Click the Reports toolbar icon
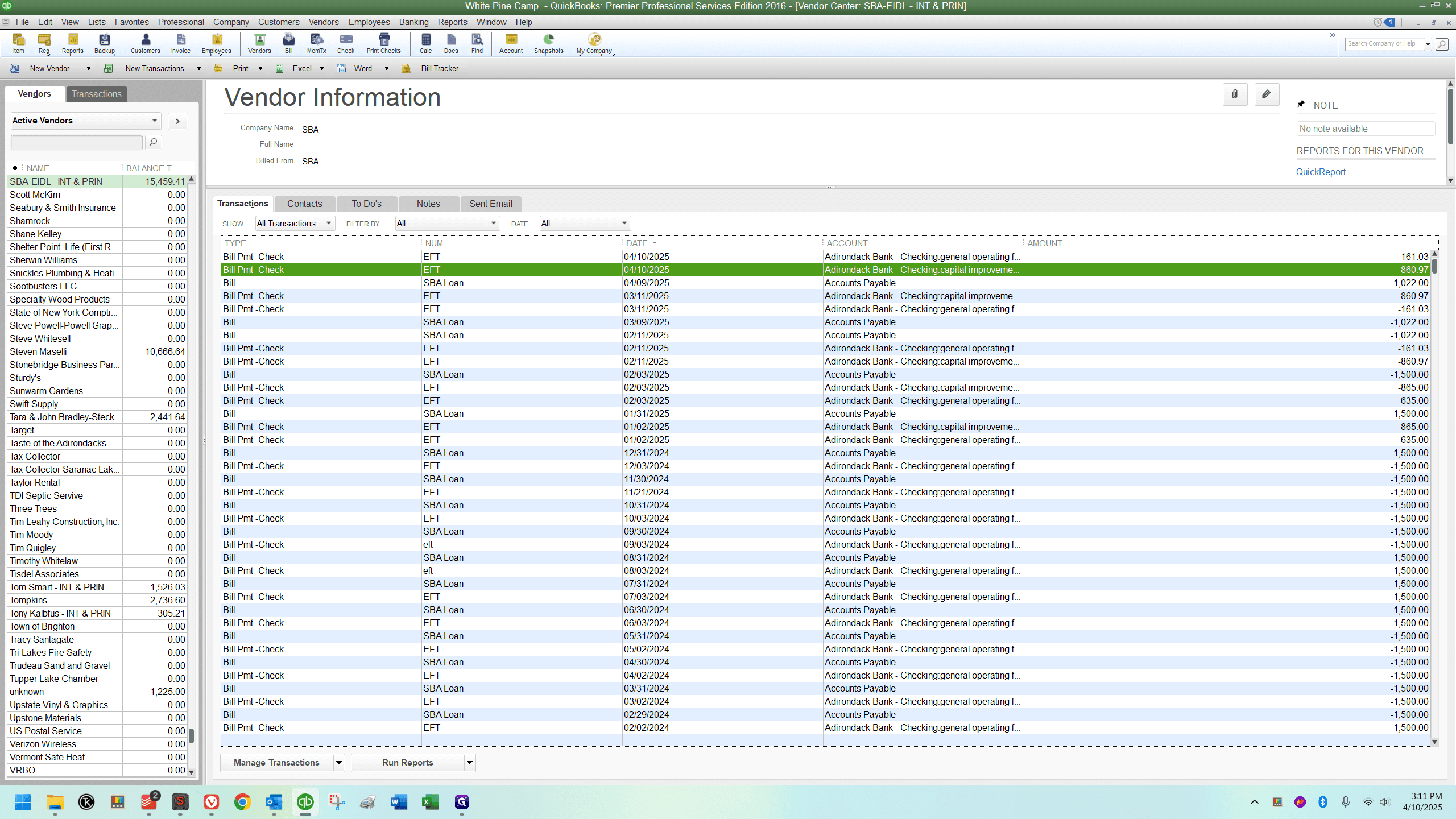1456x819 pixels. pyautogui.click(x=72, y=44)
